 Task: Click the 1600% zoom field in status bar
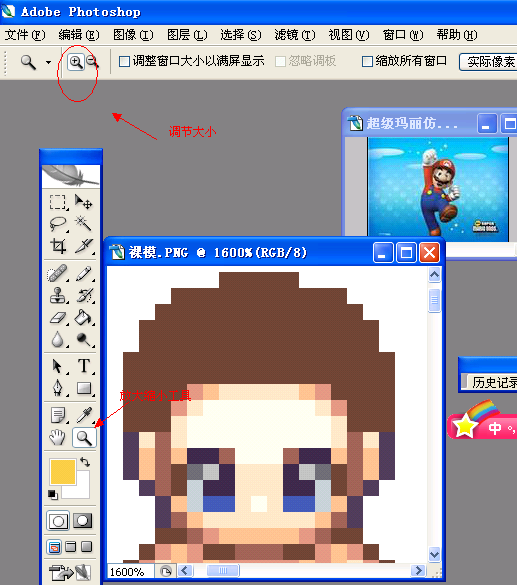tap(131, 571)
